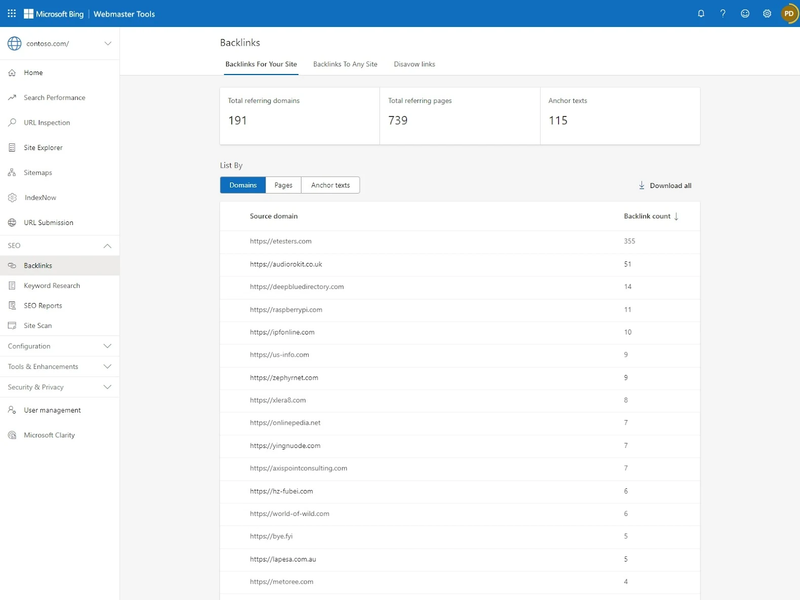Viewport: 800px width, 600px height.
Task: Open notifications bell icon
Action: point(701,14)
